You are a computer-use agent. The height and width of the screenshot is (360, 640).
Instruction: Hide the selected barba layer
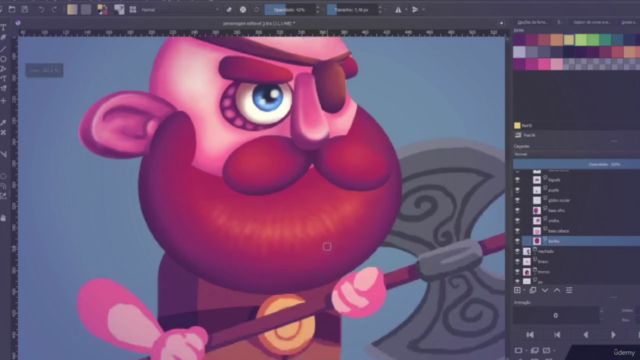coord(517,241)
